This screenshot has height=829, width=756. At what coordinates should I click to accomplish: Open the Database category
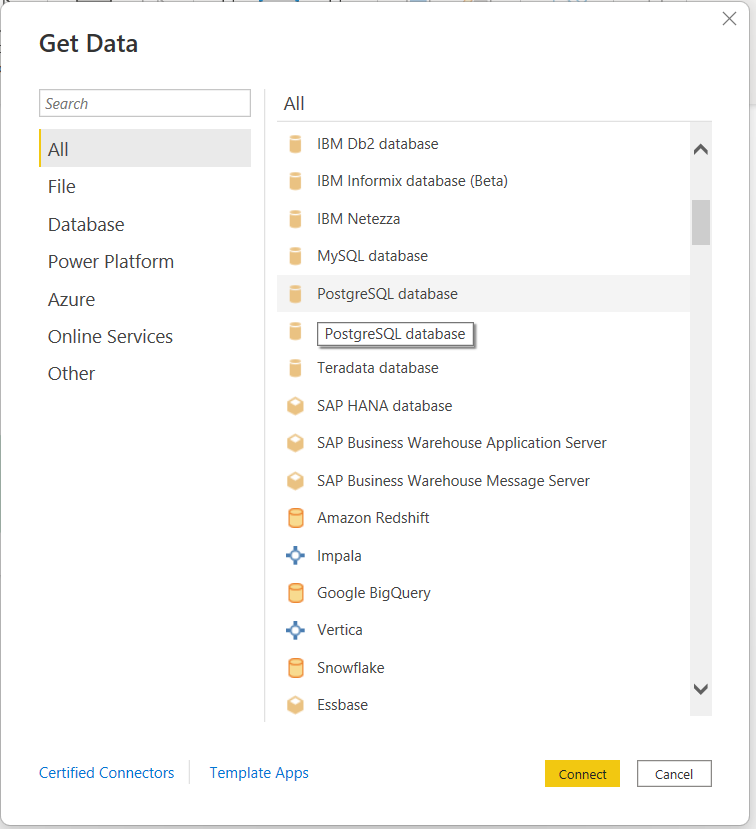pyautogui.click(x=86, y=225)
